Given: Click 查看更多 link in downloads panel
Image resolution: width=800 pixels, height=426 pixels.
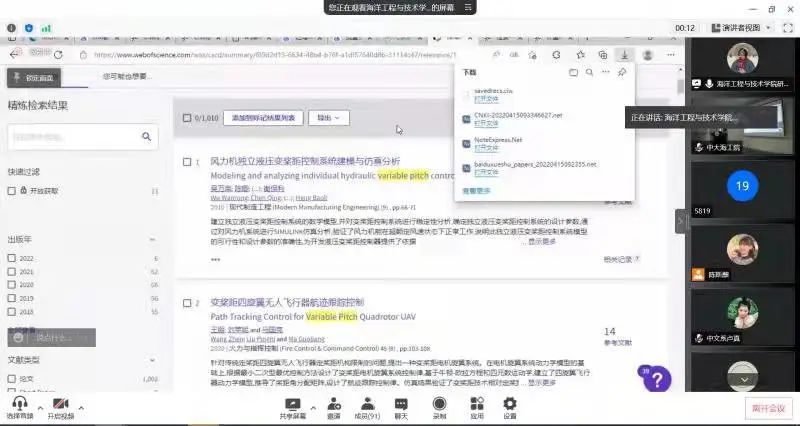Looking at the screenshot, I should 476,191.
